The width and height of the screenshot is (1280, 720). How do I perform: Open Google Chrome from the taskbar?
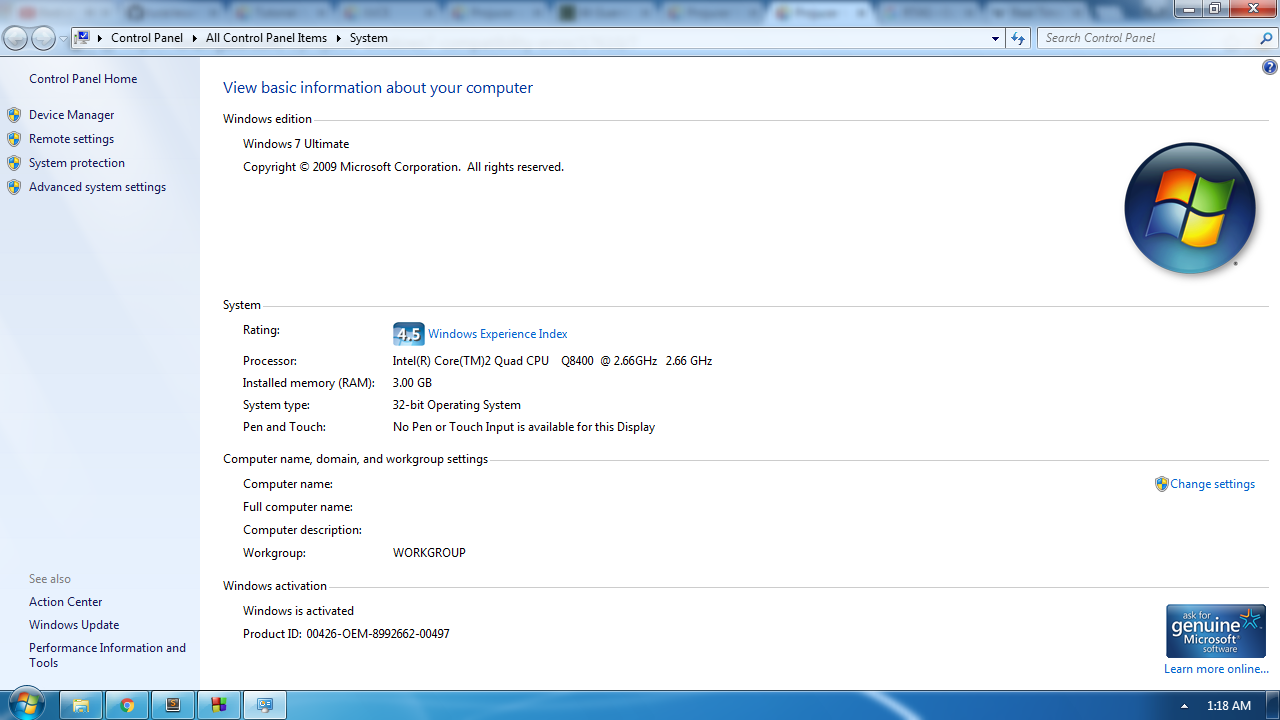[x=127, y=705]
